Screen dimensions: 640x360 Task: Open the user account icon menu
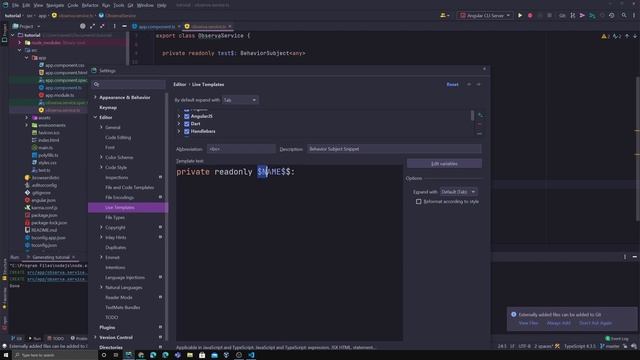tap(444, 16)
